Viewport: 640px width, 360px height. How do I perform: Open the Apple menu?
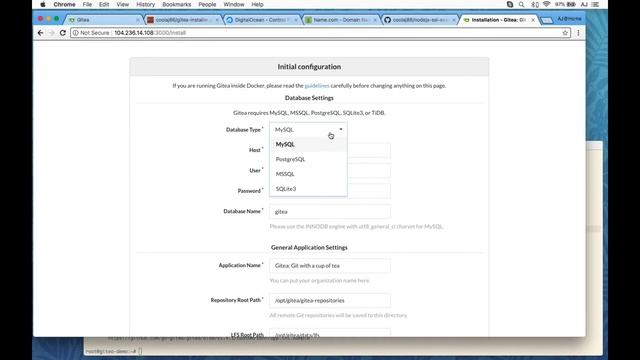click(43, 4)
